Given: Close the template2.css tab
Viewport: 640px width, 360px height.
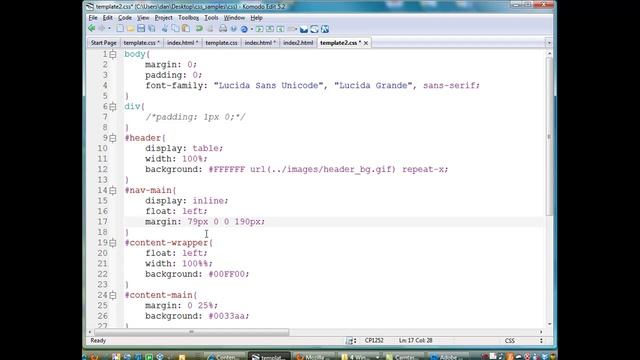Looking at the screenshot, I should click(366, 43).
